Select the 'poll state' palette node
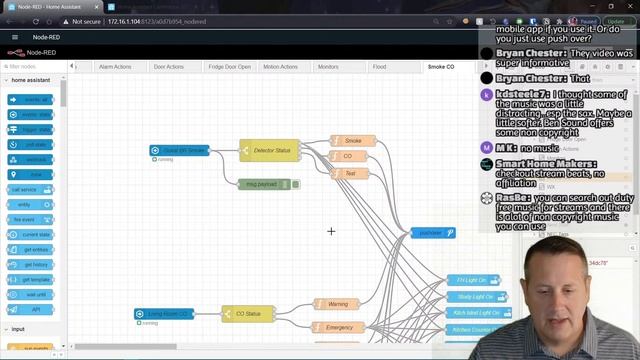Screen dimensions: 640x360 point(31,144)
